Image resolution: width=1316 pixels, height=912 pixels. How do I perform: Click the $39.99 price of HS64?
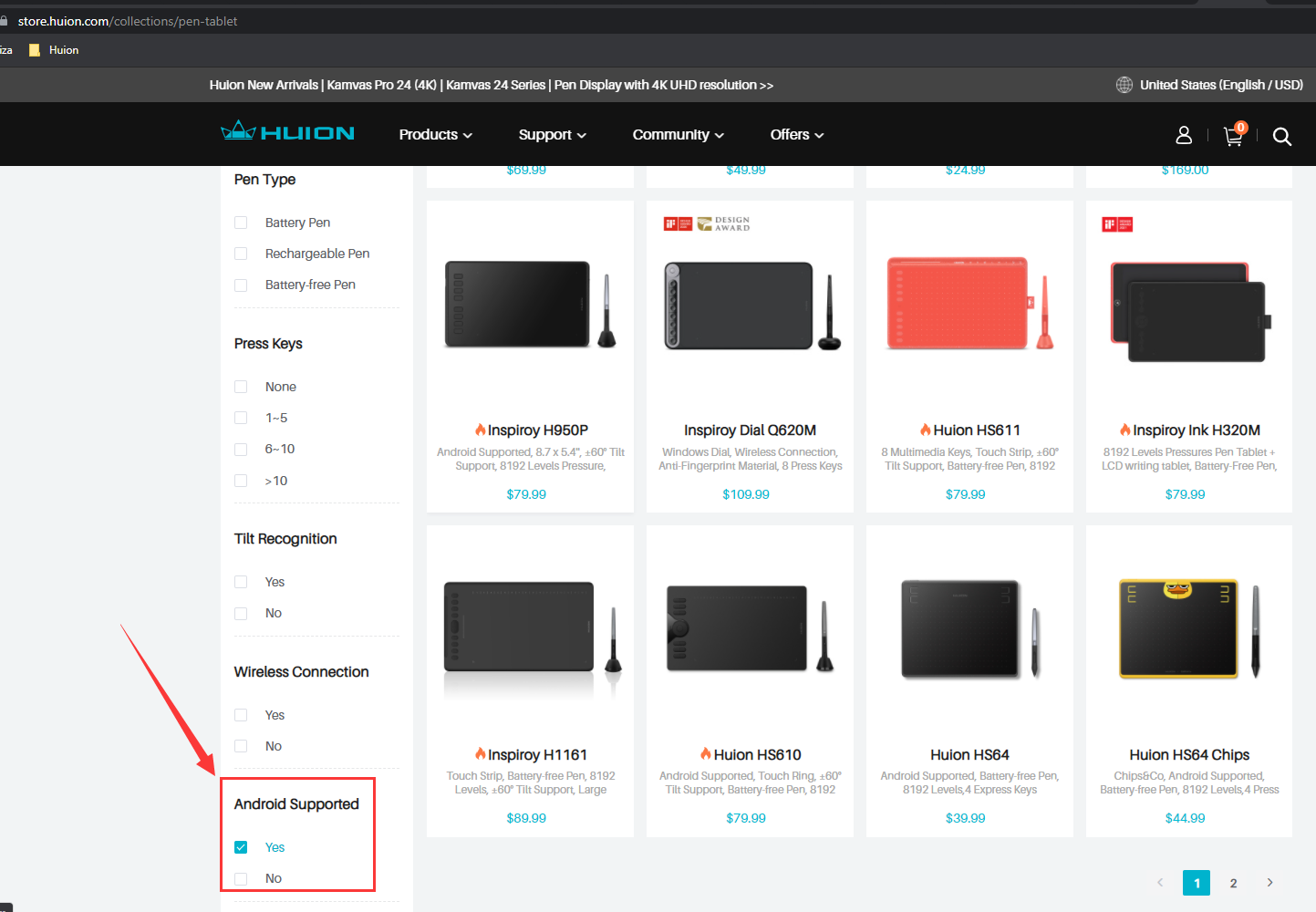pos(966,818)
